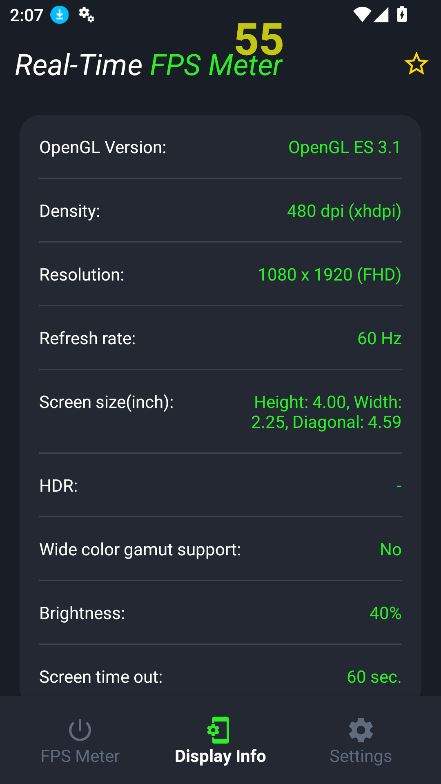This screenshot has width=441, height=784.
Task: Tap the Refresh rate 60 Hz row
Action: tap(220, 338)
